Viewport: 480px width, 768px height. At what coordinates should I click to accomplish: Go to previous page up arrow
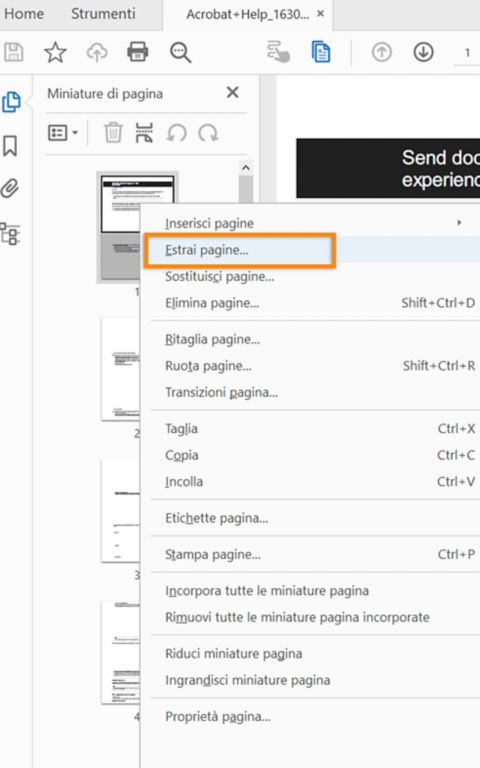point(382,52)
